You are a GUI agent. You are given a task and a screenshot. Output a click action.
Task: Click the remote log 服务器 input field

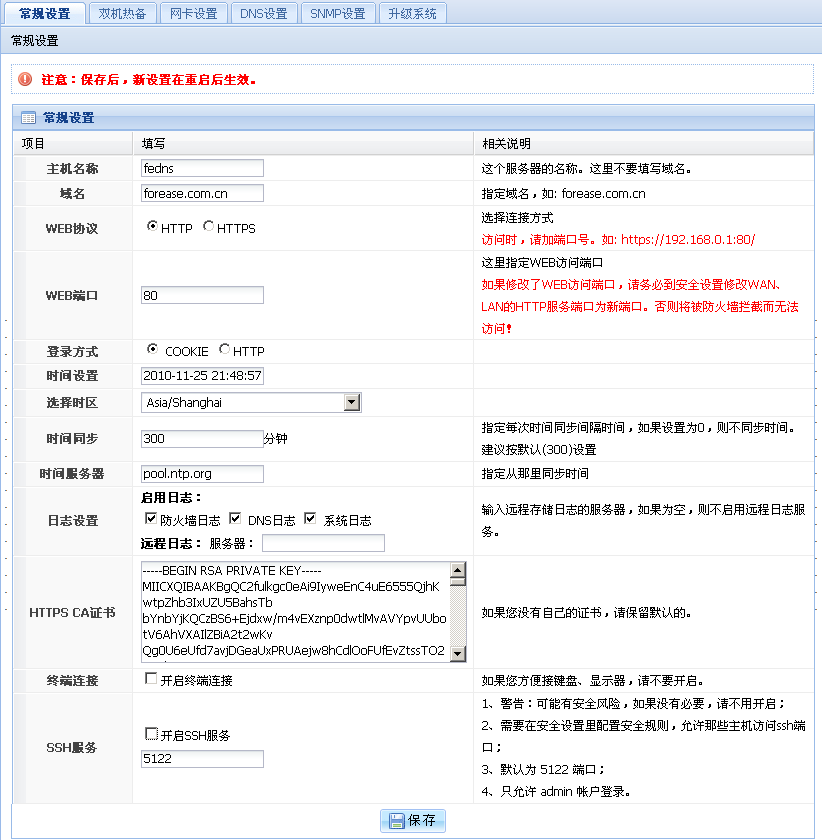pos(323,543)
